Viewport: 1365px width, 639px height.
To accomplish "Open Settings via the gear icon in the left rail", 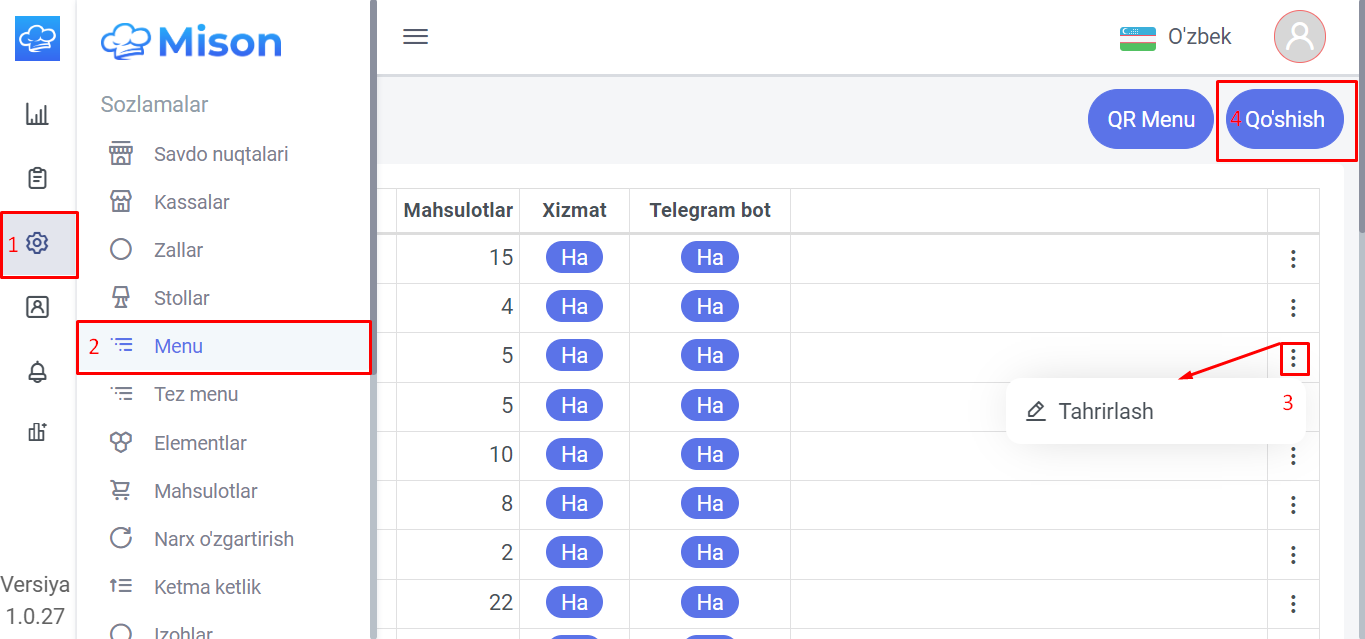I will click(38, 243).
